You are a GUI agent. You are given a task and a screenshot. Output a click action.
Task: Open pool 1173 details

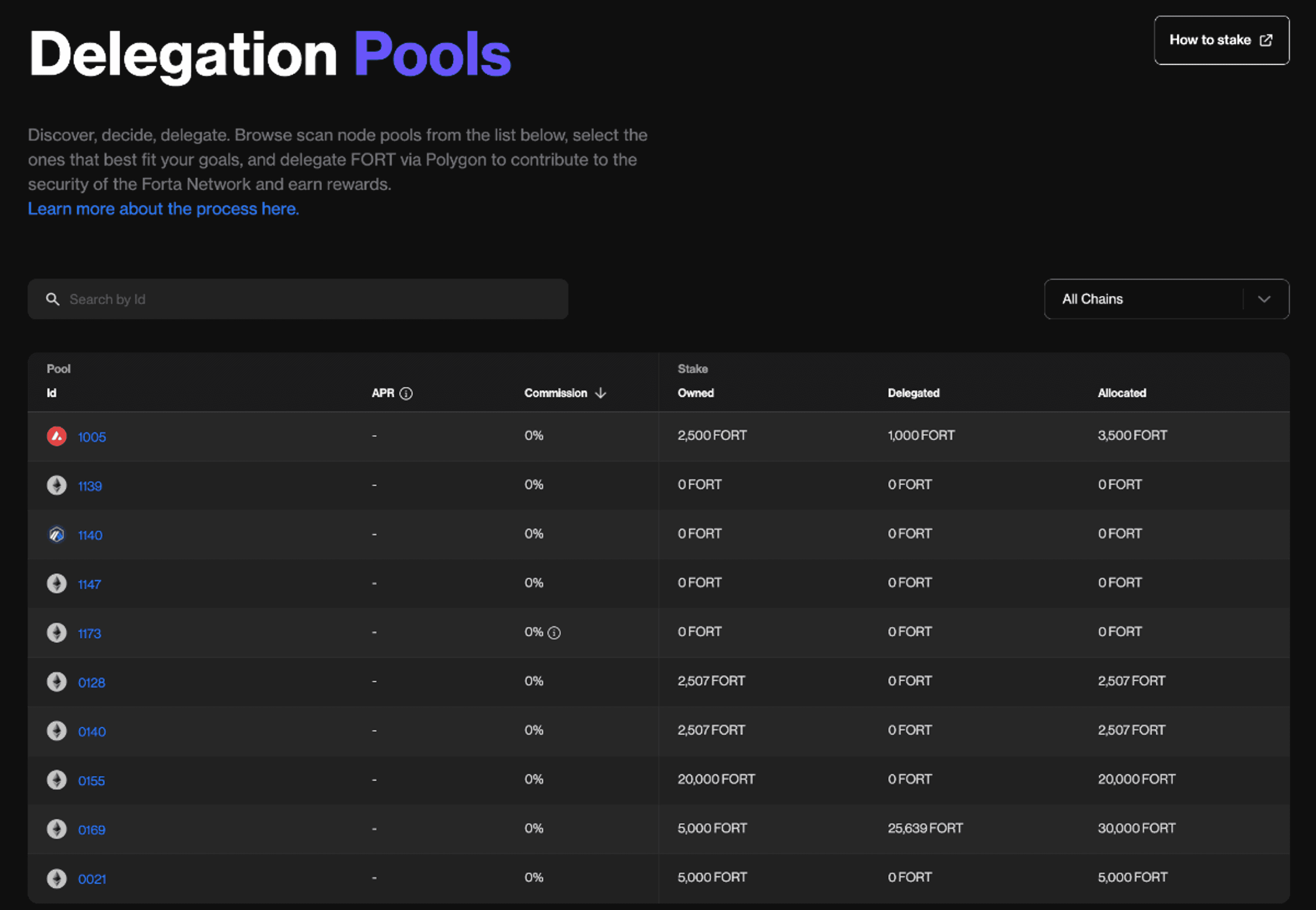pos(89,633)
